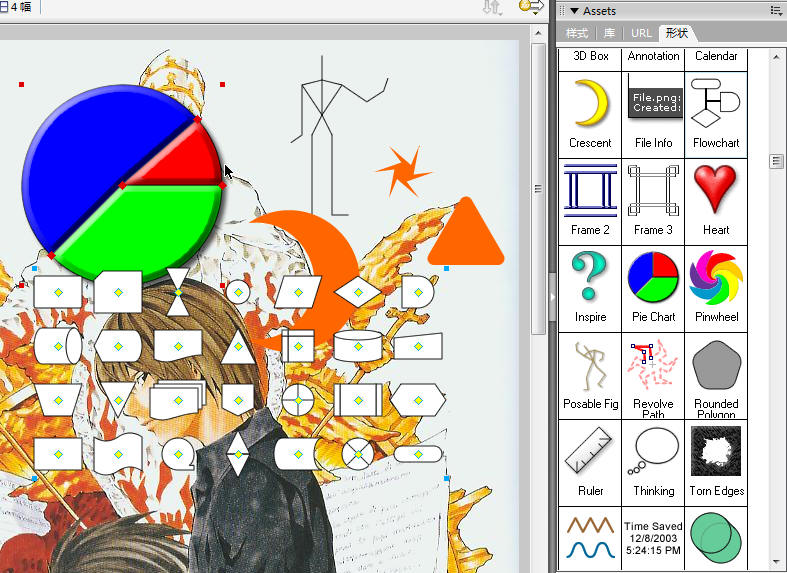This screenshot has height=573, width=787.
Task: Click the red Heart shape
Action: click(716, 202)
